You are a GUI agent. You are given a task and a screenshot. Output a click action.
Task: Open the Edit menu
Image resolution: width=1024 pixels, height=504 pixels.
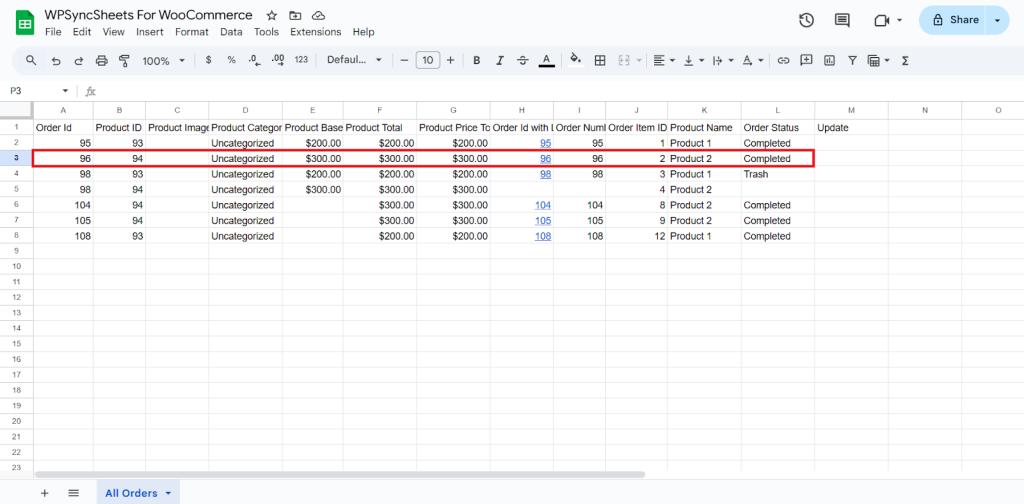[82, 32]
